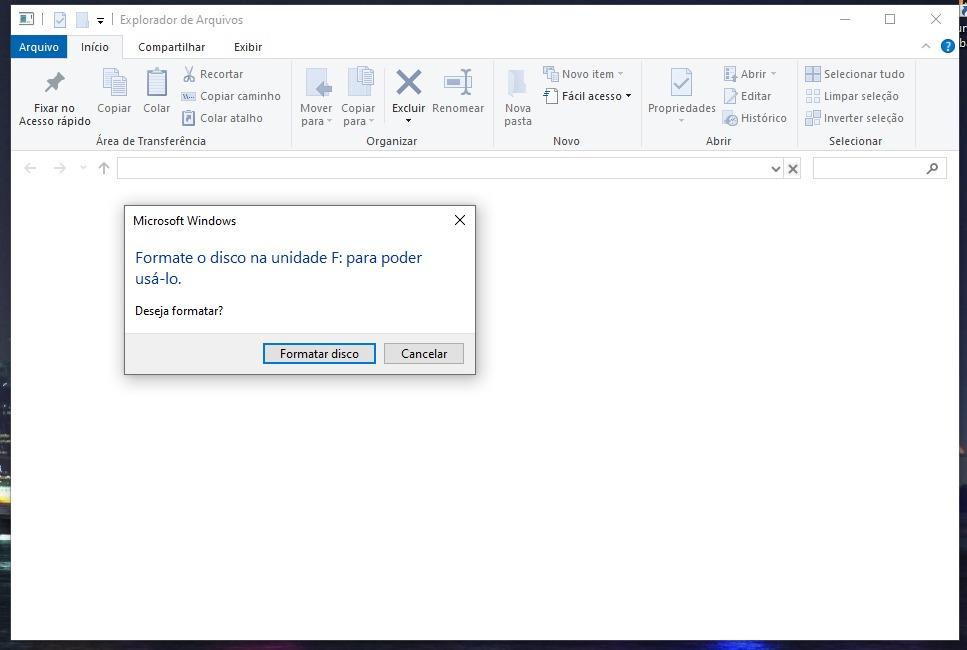Click quick access Propriedades toolbar icon
The image size is (967, 650).
(60, 20)
